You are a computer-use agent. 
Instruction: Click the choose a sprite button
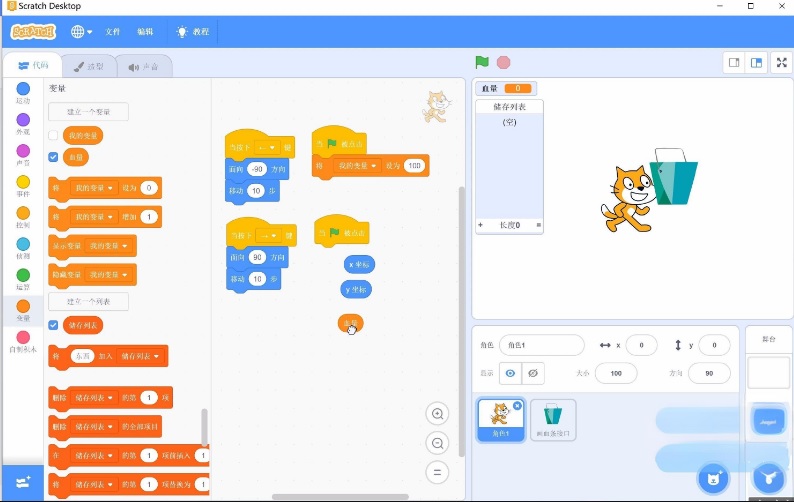pos(713,477)
